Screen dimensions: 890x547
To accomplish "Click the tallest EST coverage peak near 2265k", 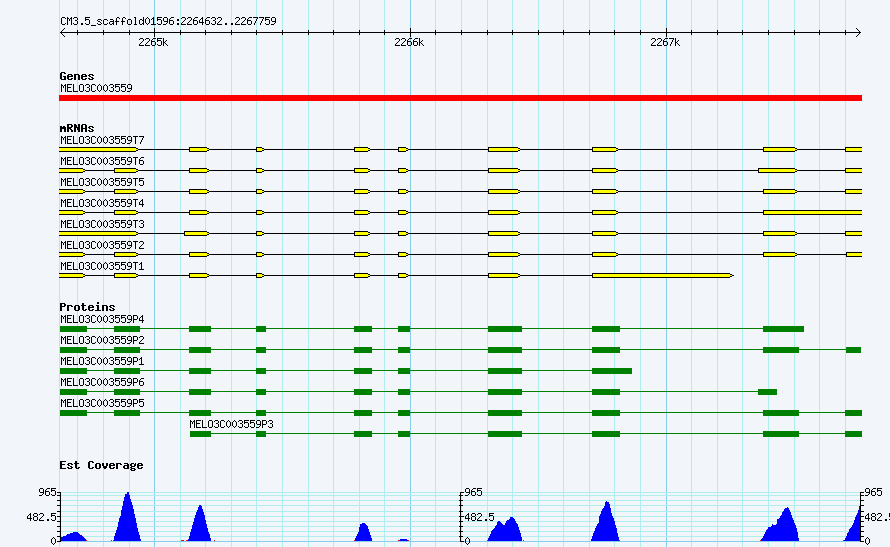I will coord(128,519).
